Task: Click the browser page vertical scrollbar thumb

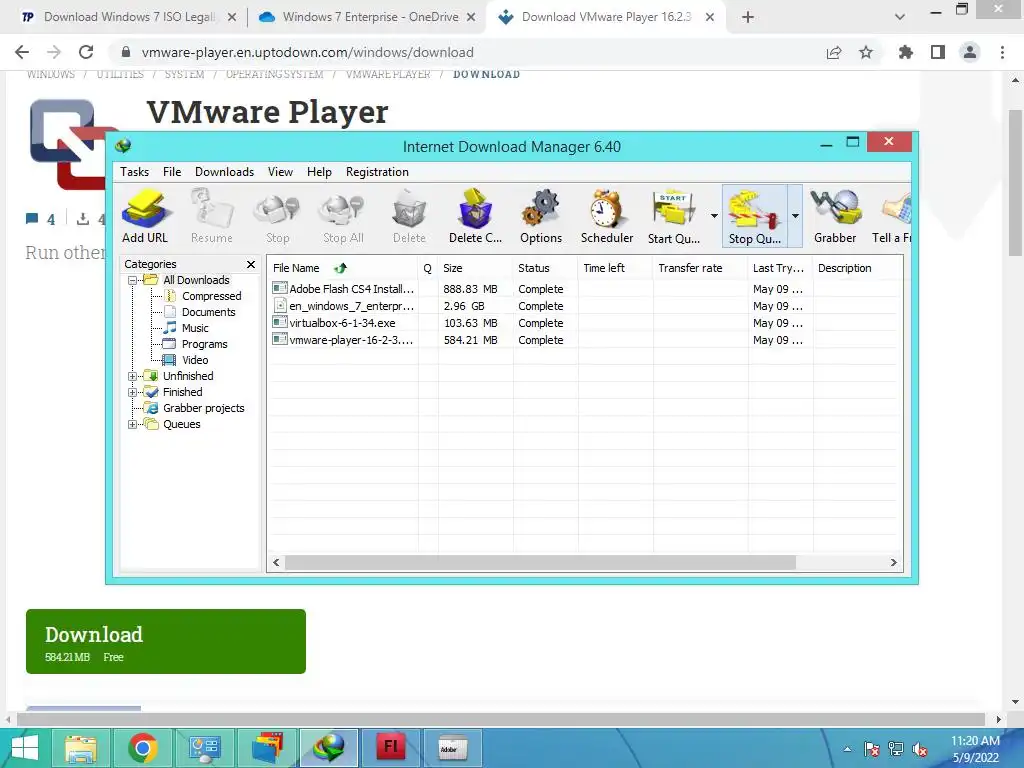Action: tap(1015, 183)
